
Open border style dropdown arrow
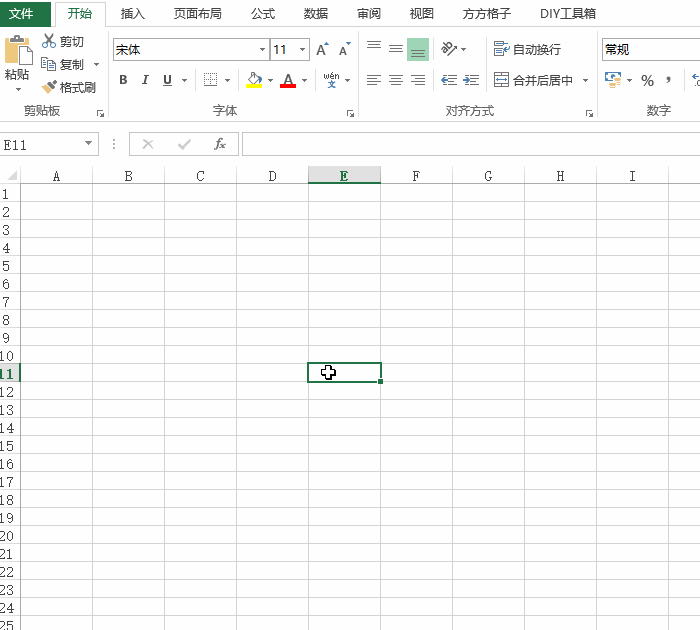pos(227,80)
